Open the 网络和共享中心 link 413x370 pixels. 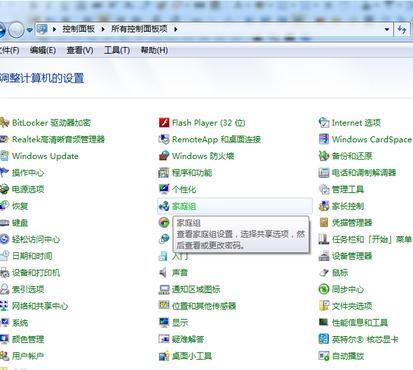40,306
